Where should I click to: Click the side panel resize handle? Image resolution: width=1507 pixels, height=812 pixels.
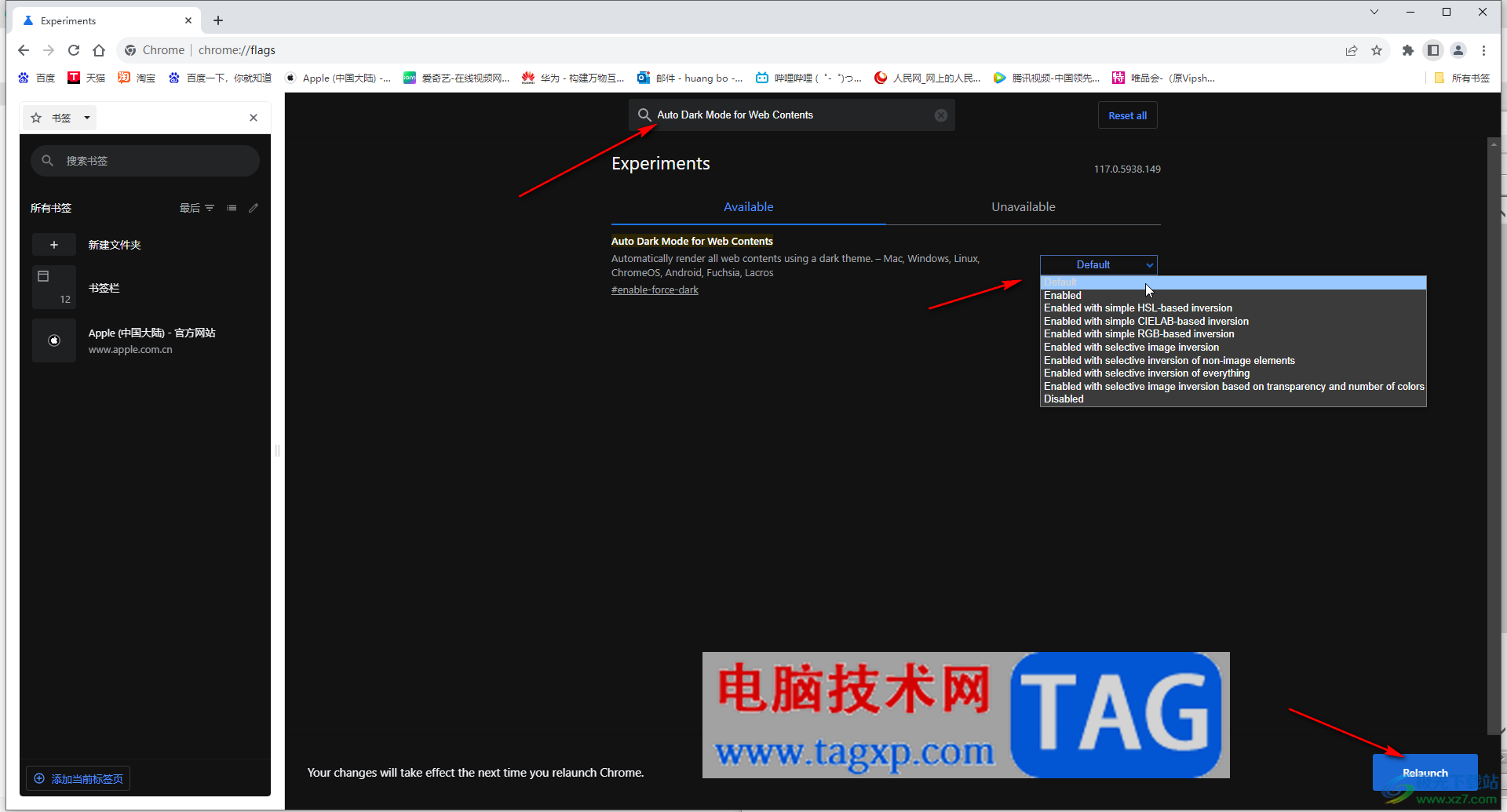[x=277, y=451]
